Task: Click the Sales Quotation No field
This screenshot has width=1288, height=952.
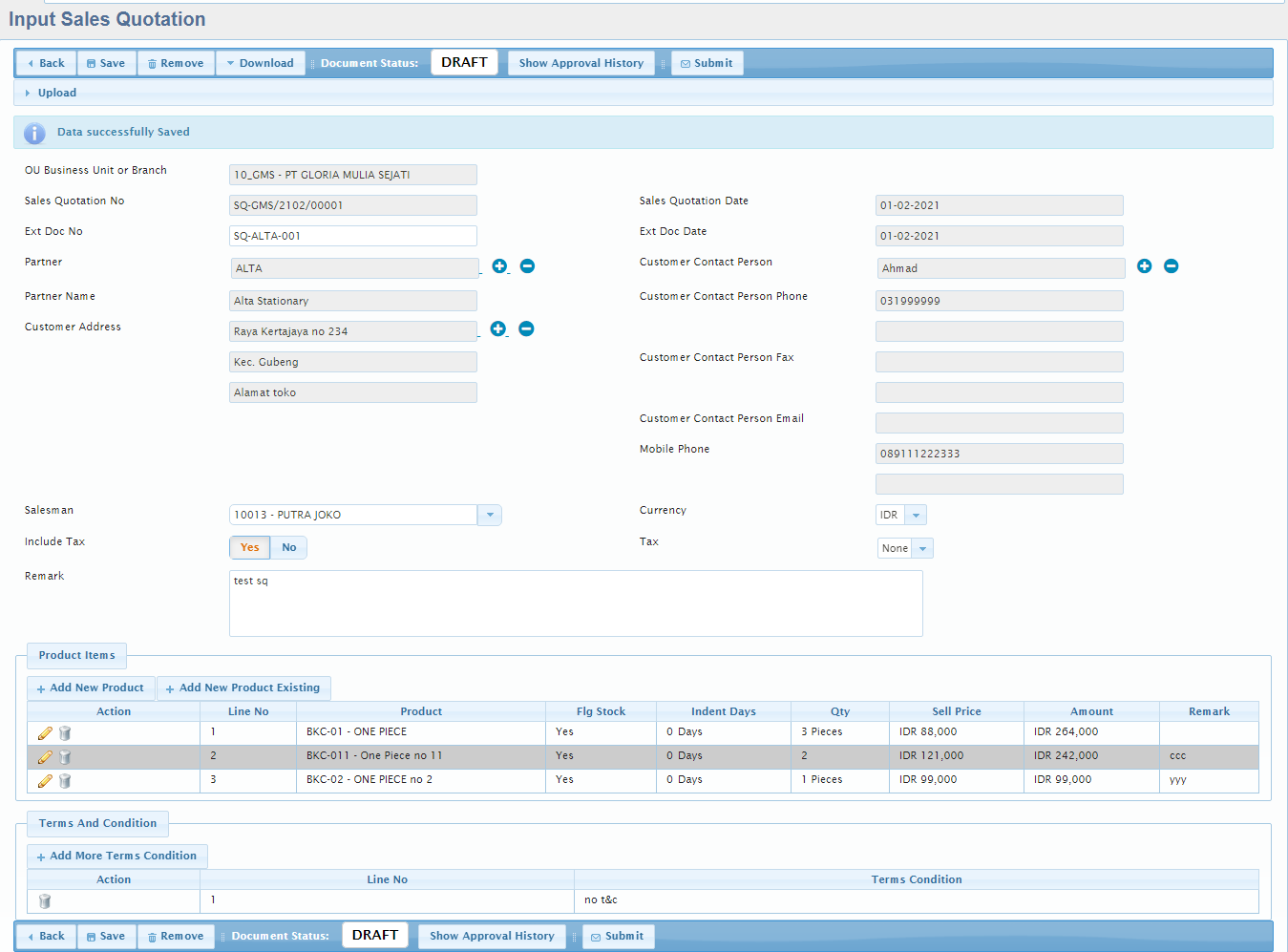Action: point(353,205)
